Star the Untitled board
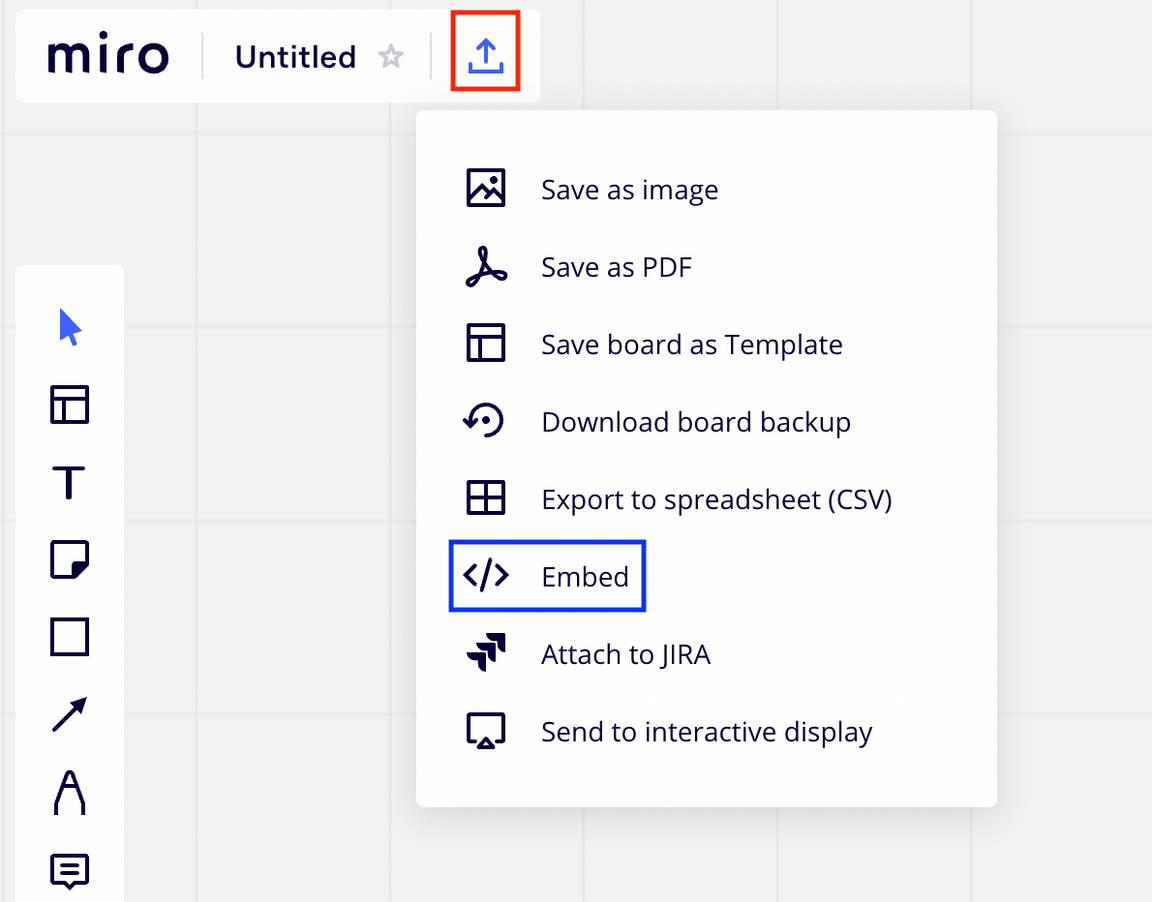Viewport: 1152px width, 902px height. 391,57
